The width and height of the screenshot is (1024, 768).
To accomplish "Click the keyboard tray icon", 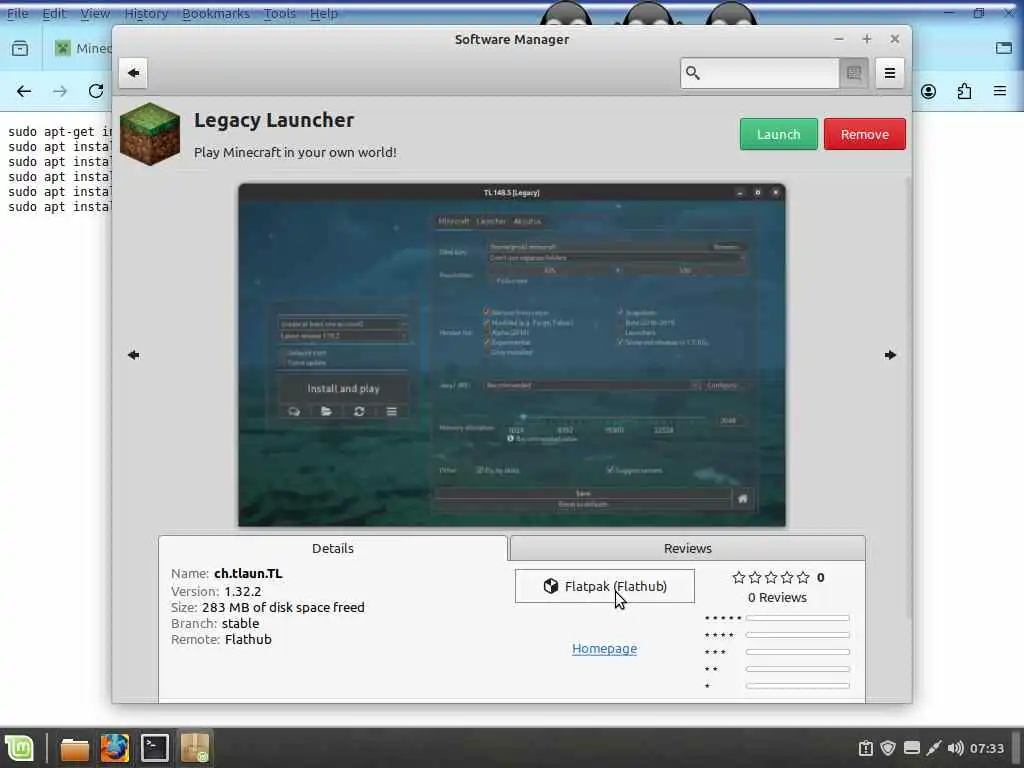I will tap(912, 748).
